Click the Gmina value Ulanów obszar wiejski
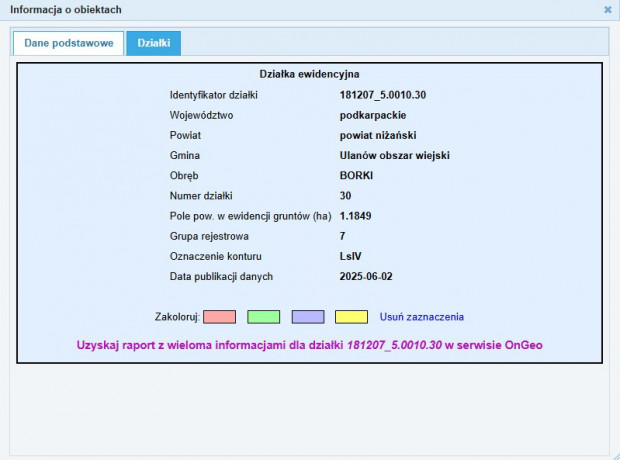Screen dimensions: 620x460 pos(395,155)
